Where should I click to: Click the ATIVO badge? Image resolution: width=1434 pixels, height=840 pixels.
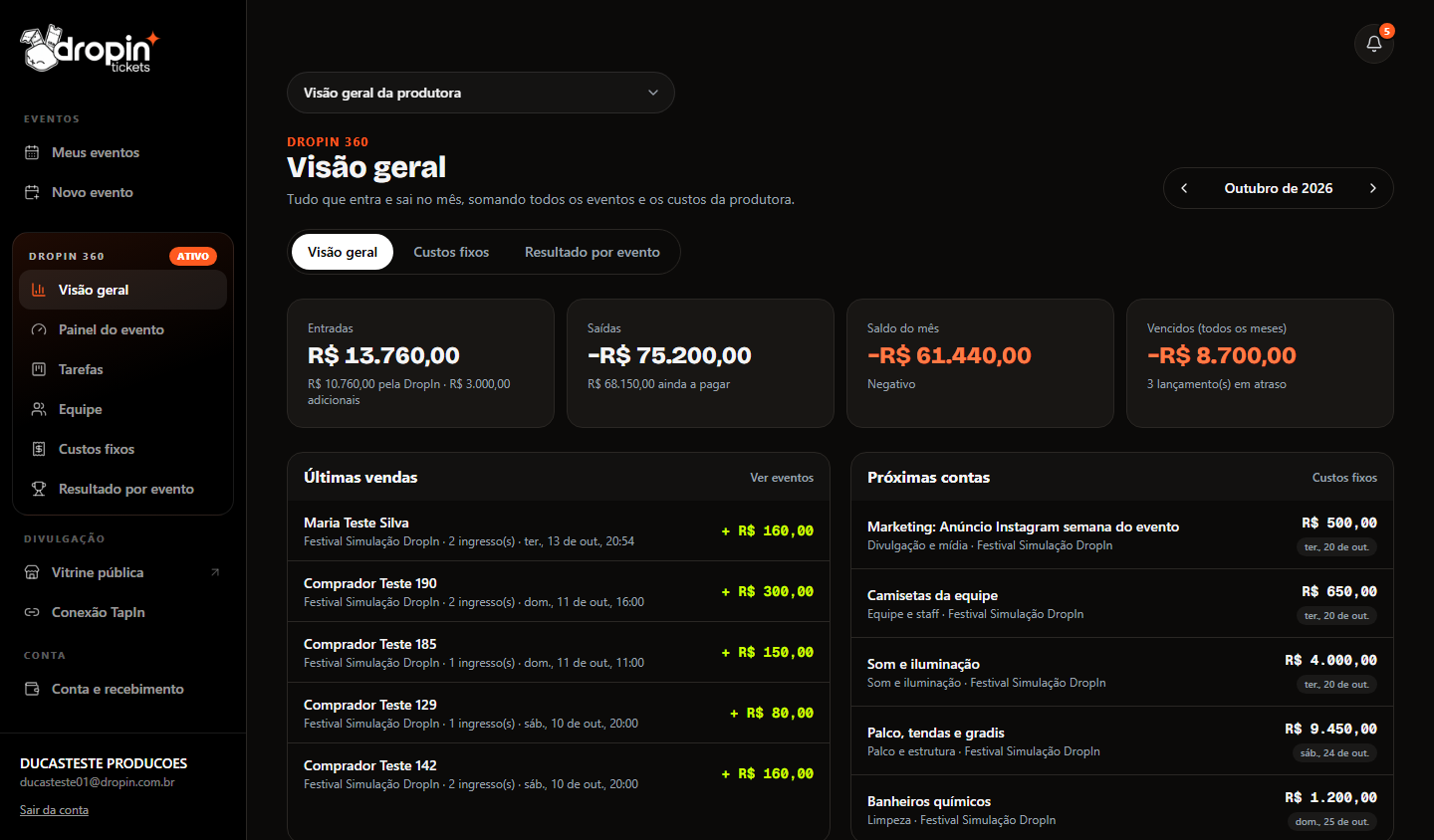click(193, 256)
